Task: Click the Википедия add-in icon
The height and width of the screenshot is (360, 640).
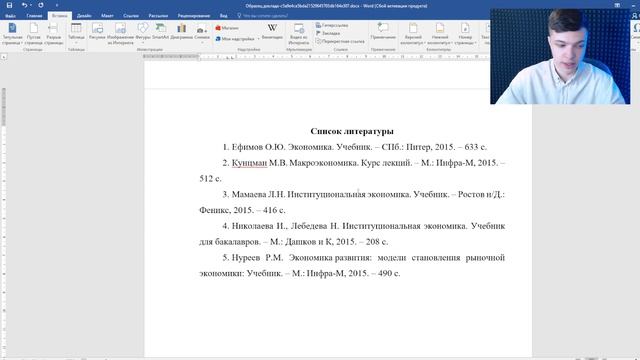Action: click(272, 32)
